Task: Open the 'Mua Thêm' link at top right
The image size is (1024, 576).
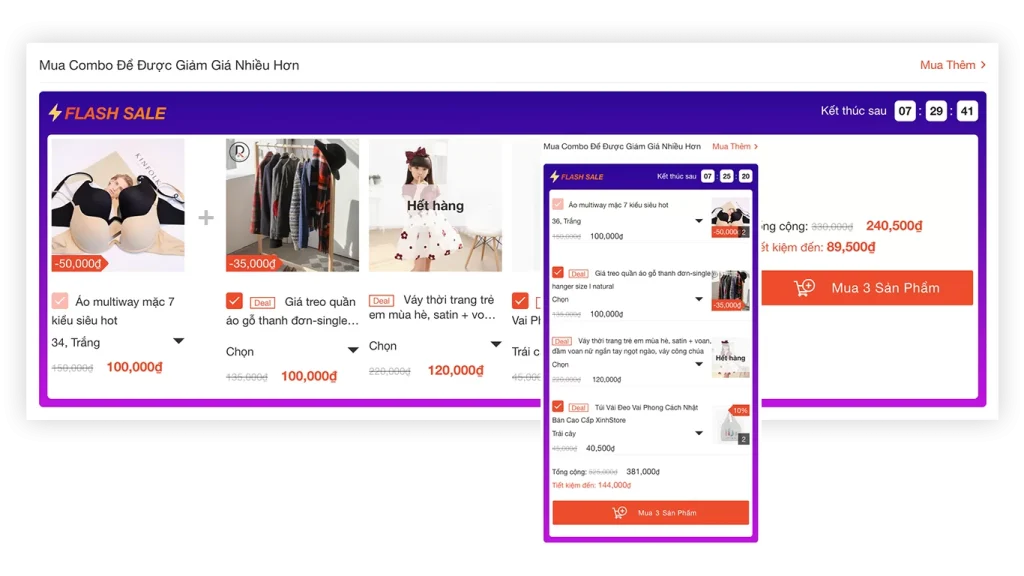Action: [x=952, y=65]
